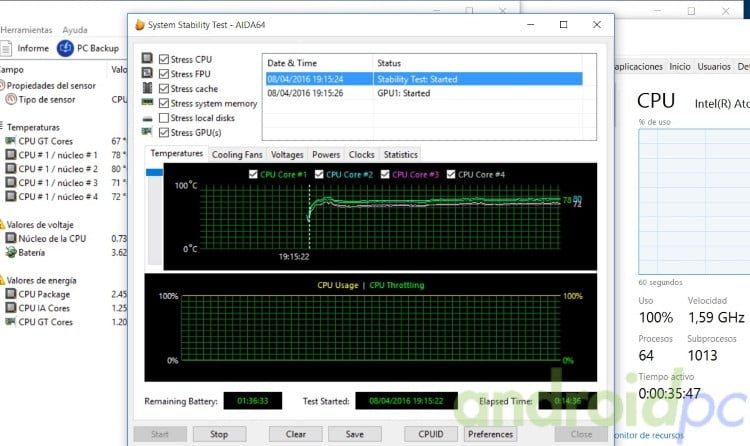
Task: Click the GPU icon beside Stress GPU(s)
Action: click(147, 132)
